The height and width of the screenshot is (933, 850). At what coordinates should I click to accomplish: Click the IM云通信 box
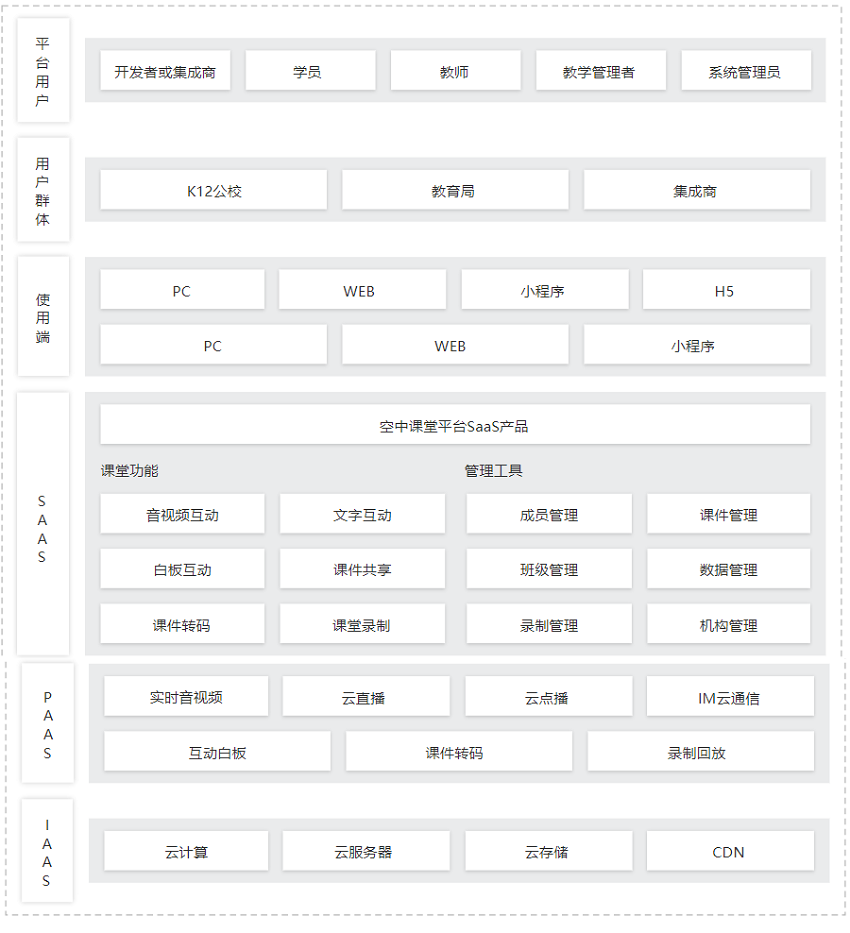pos(730,697)
